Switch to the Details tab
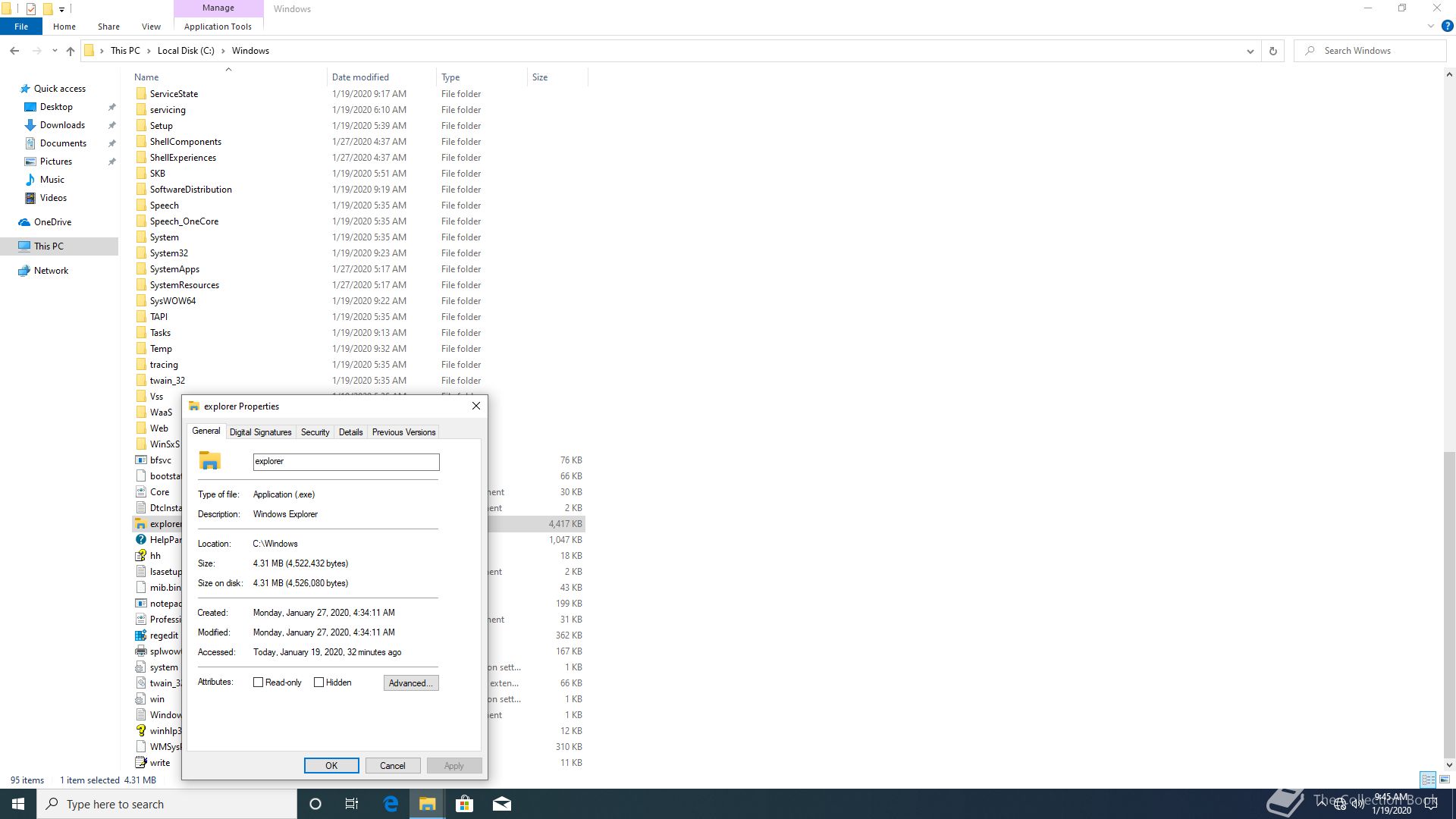This screenshot has height=819, width=1456. click(x=350, y=432)
